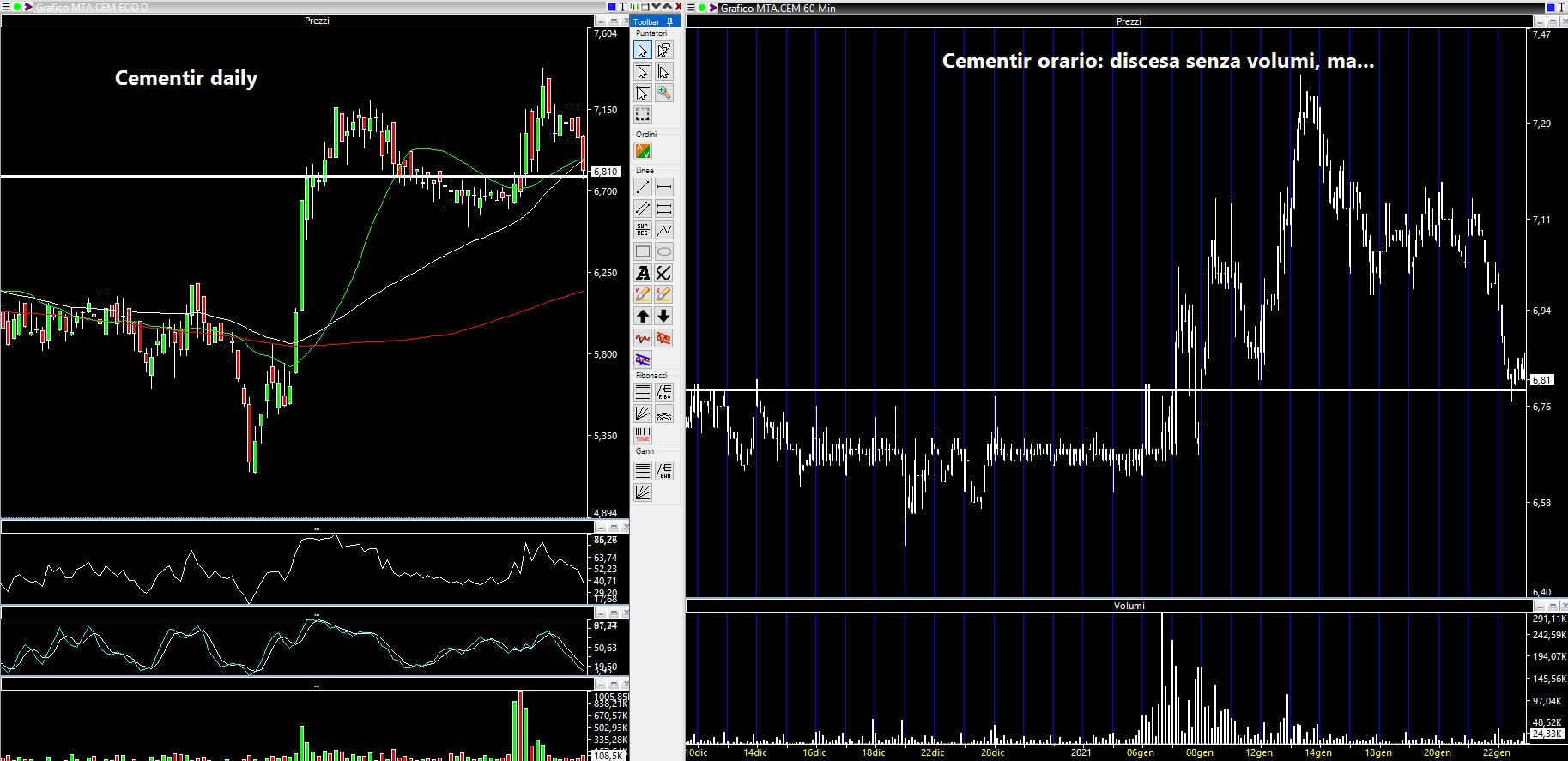This screenshot has height=761, width=1568.
Task: Draw an ellipse shape tool
Action: [664, 251]
